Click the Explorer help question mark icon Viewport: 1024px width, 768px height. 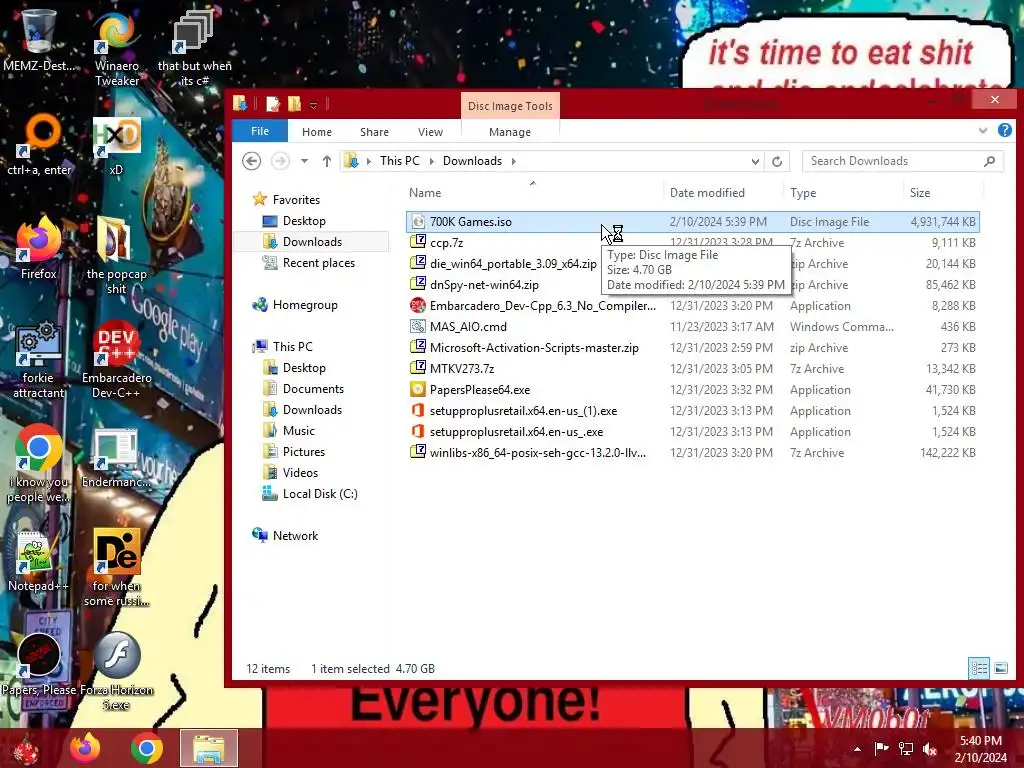click(x=1004, y=131)
